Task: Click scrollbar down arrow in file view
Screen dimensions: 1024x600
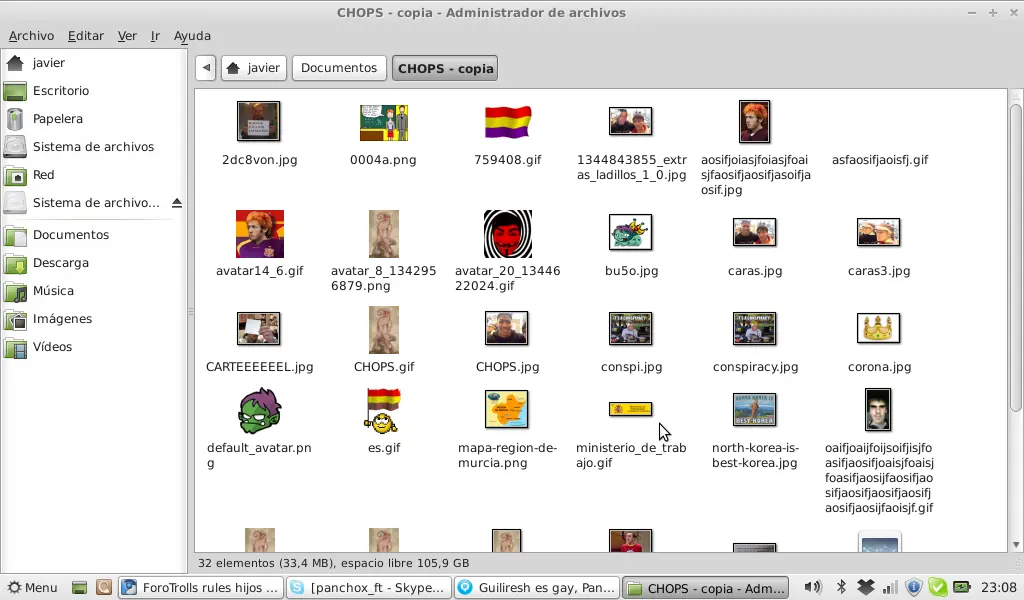Action: pyautogui.click(x=1016, y=545)
